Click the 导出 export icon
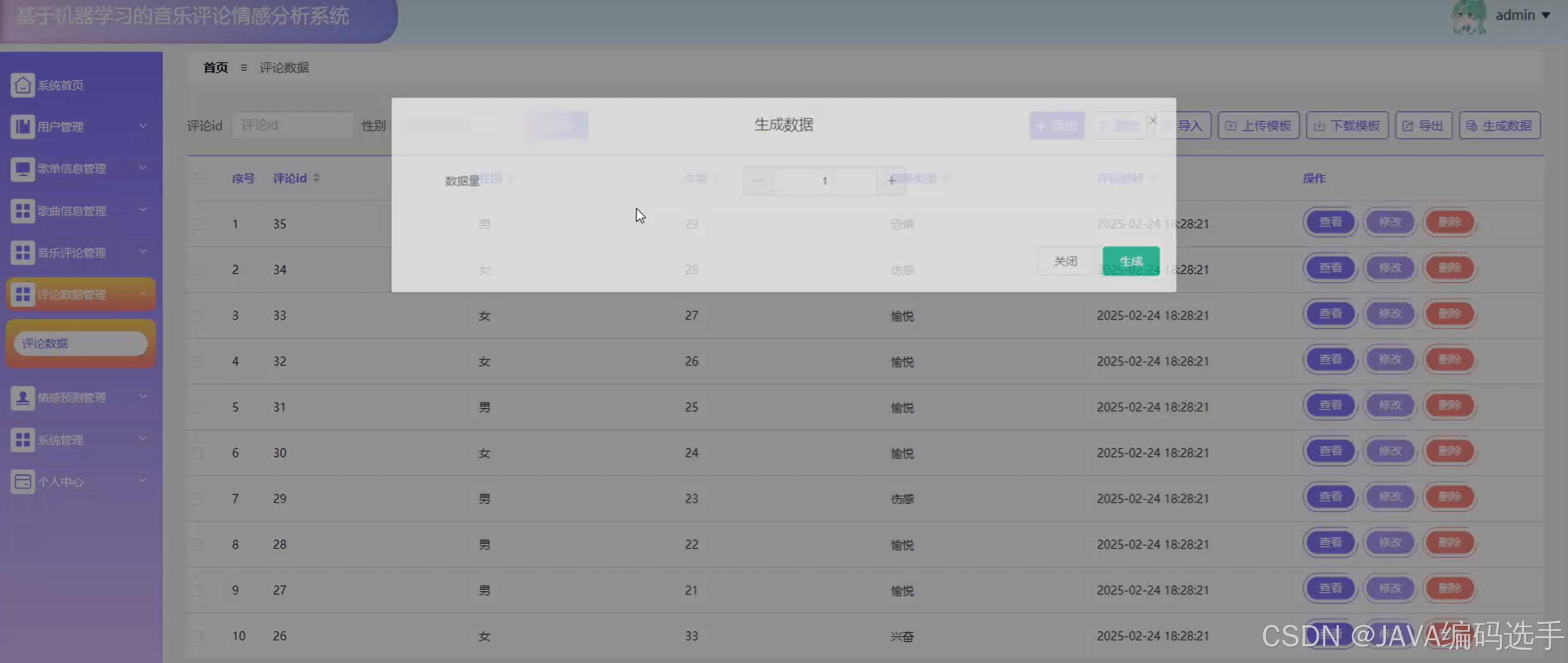This screenshot has height=663, width=1568. [x=1408, y=125]
